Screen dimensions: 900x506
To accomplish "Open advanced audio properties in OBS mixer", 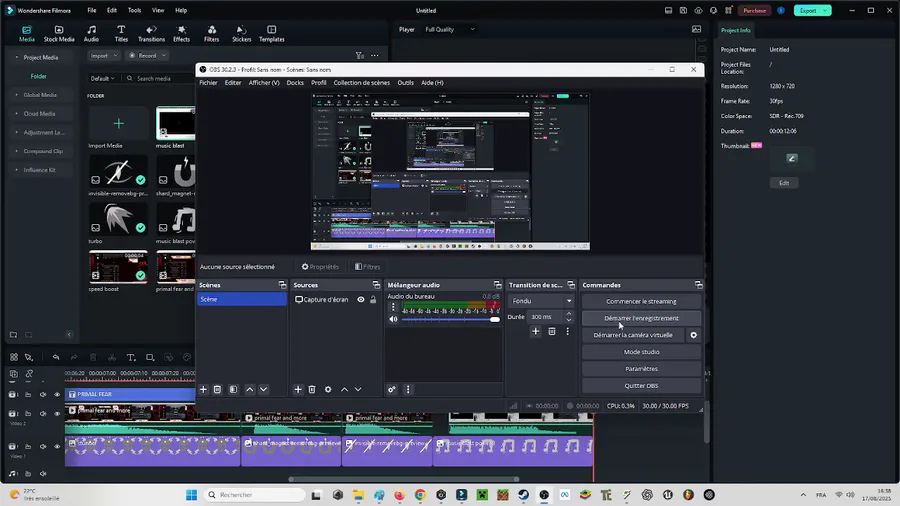I will pos(391,390).
